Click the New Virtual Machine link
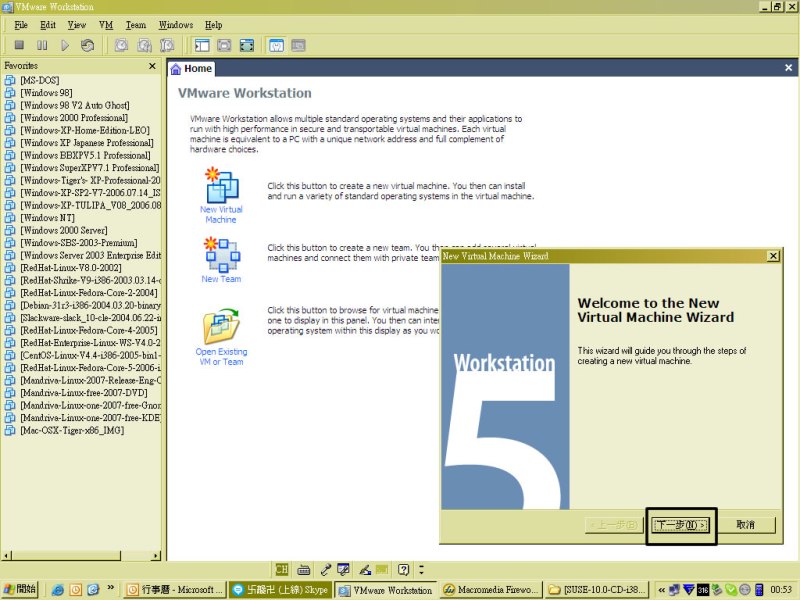800x600 pixels. 221,215
